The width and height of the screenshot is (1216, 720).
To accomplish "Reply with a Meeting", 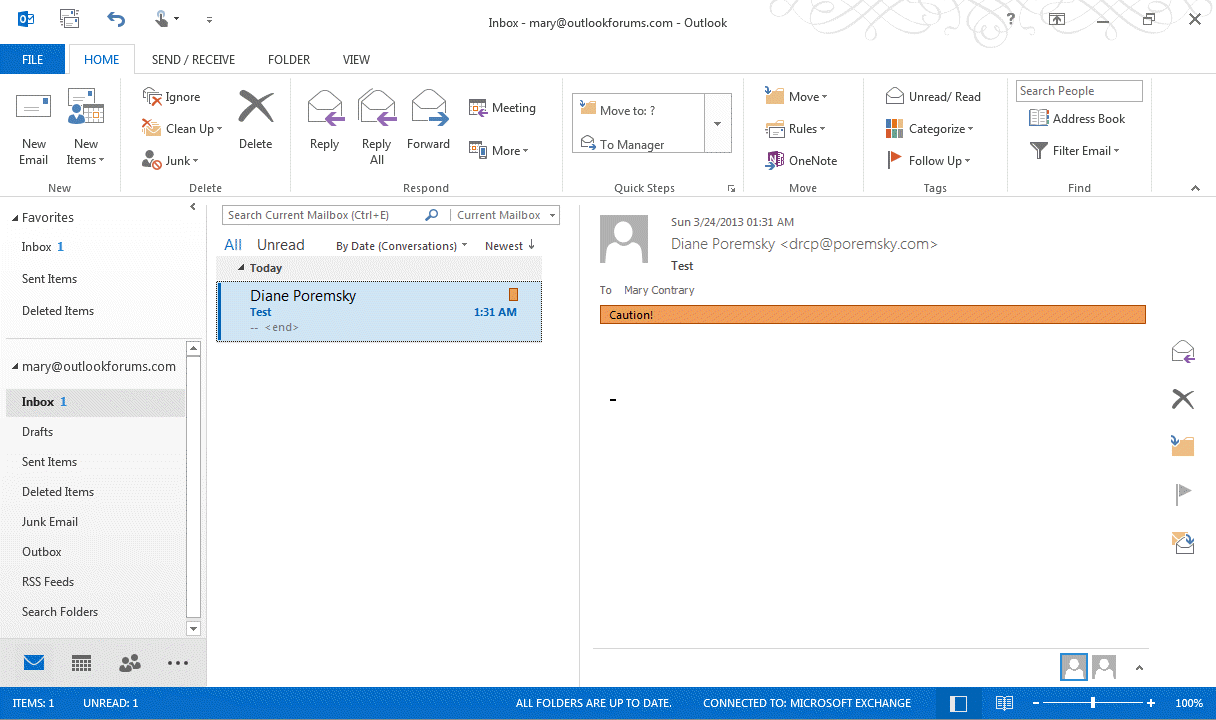I will coord(502,108).
